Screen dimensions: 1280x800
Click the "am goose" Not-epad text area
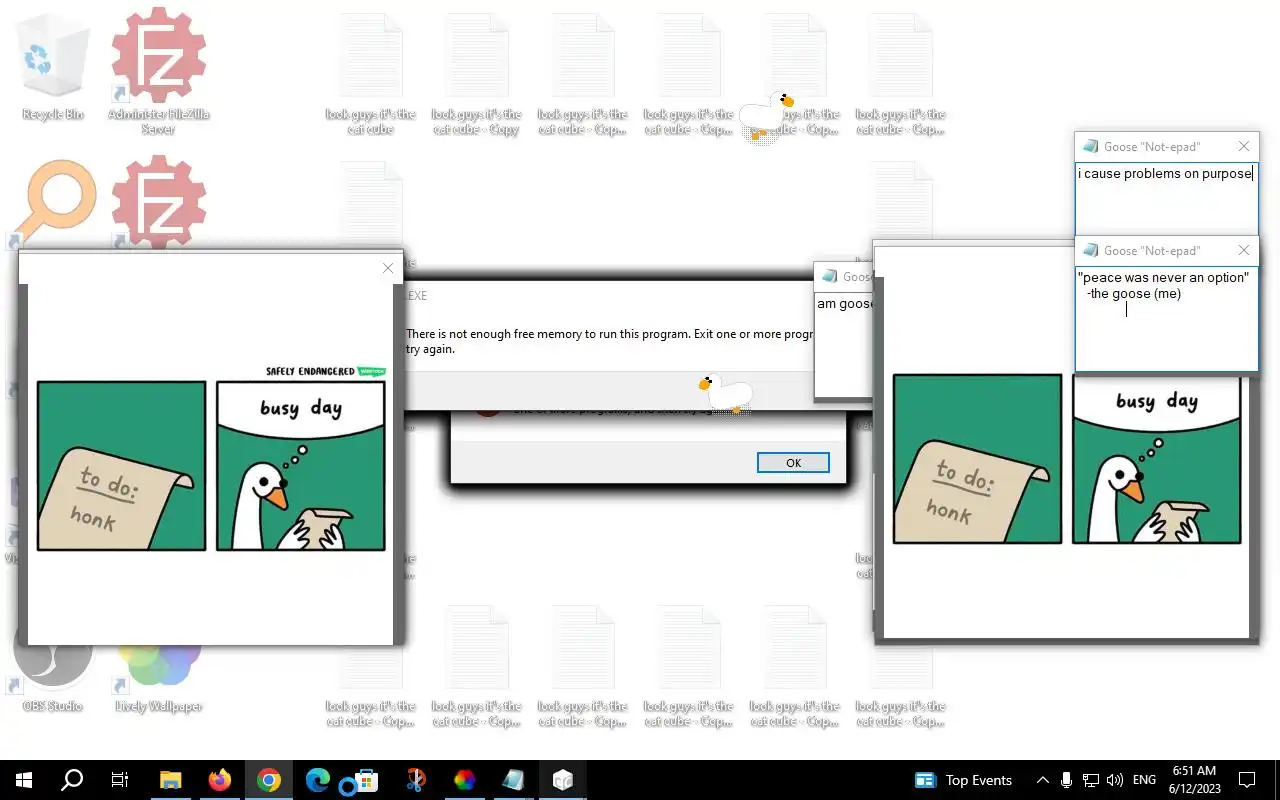point(845,345)
